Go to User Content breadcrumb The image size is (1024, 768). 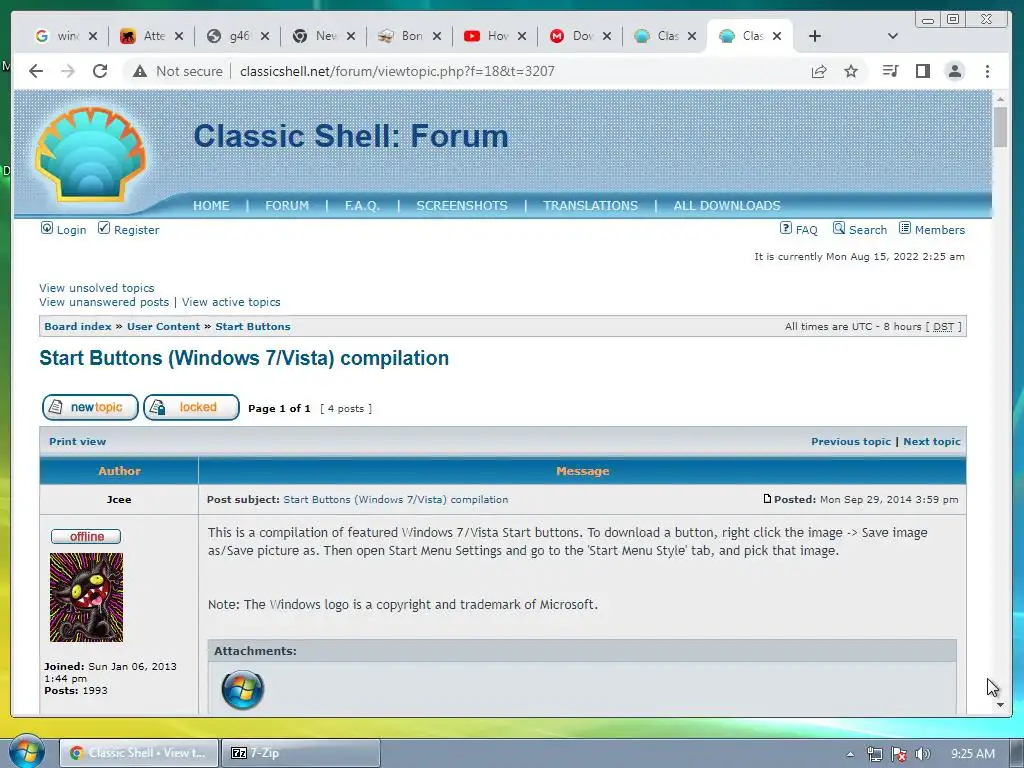coord(163,327)
